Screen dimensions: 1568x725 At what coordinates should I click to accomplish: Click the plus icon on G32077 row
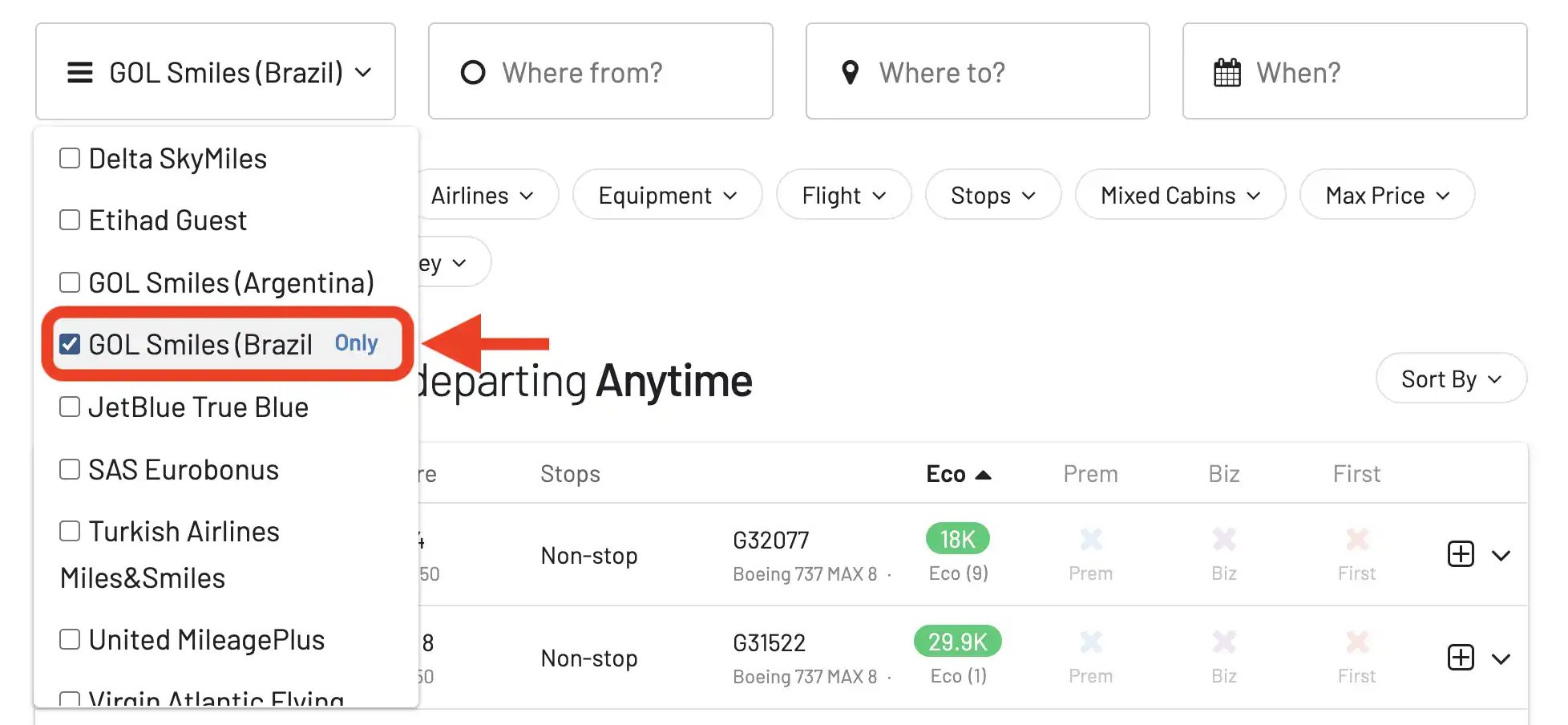1461,554
